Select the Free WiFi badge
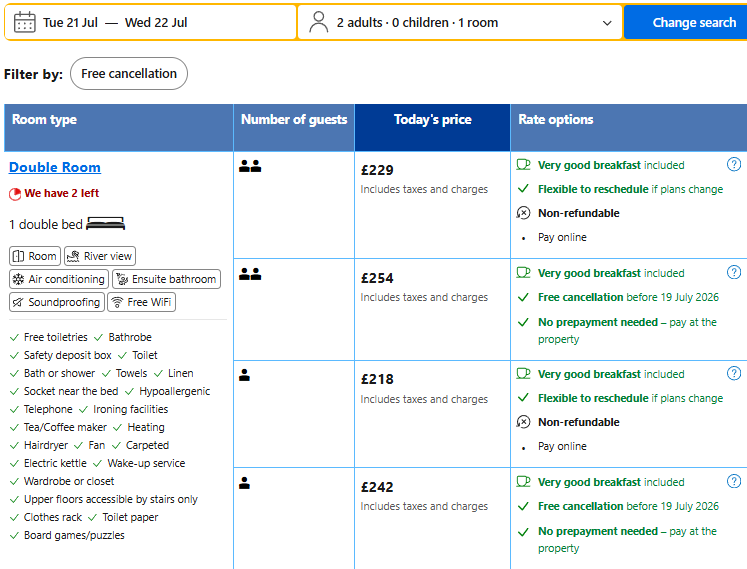 pos(141,302)
